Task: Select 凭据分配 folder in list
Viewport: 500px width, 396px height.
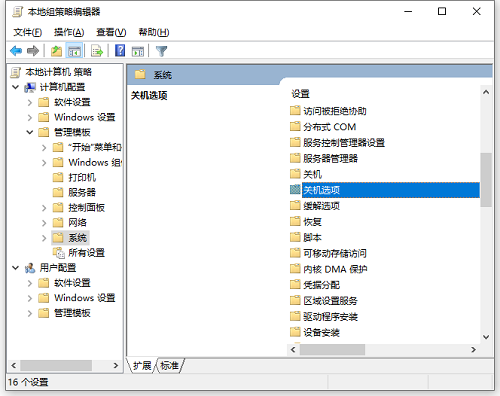Action: [x=321, y=285]
